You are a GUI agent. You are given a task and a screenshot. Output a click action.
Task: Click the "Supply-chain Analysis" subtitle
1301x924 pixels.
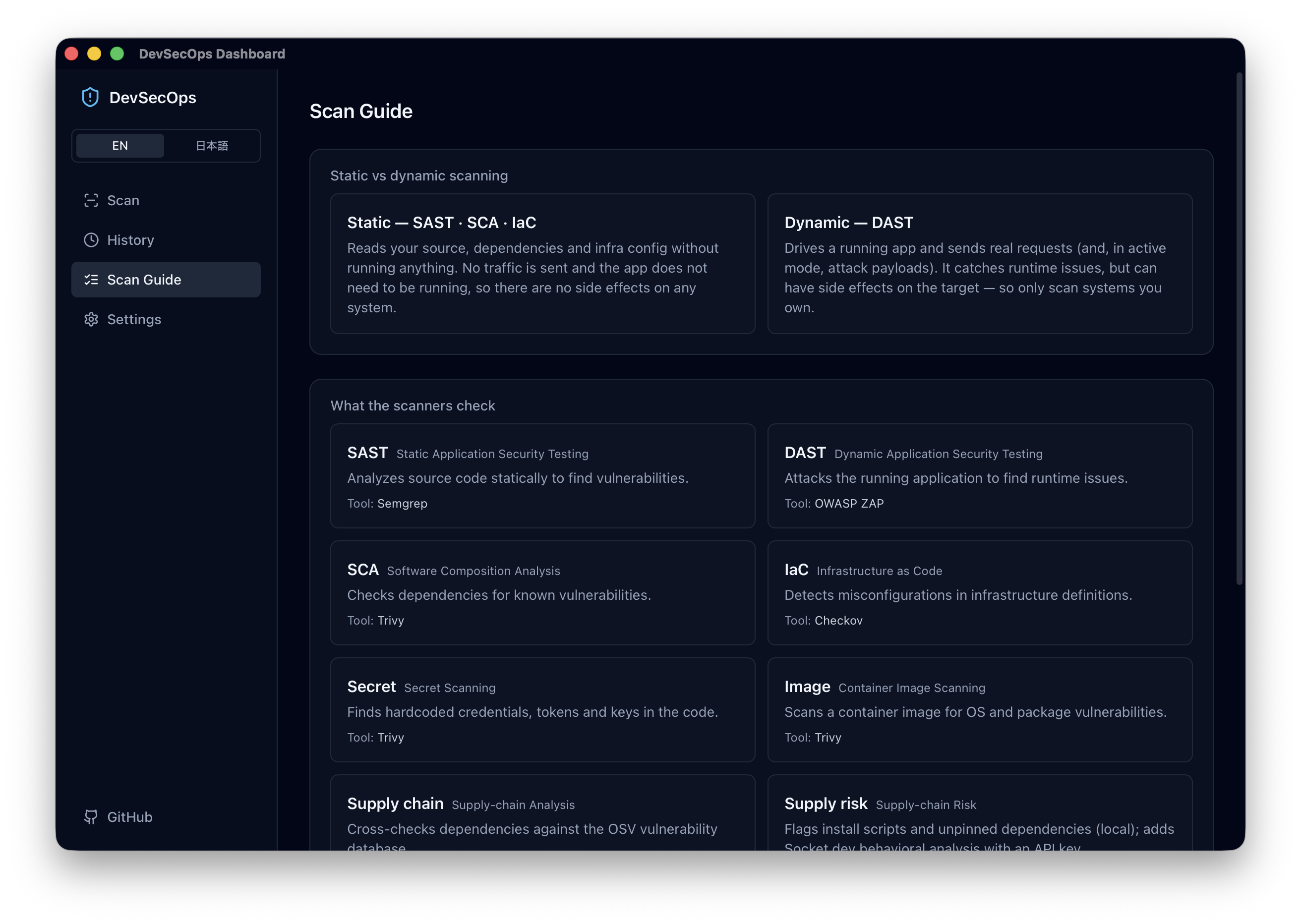point(513,805)
